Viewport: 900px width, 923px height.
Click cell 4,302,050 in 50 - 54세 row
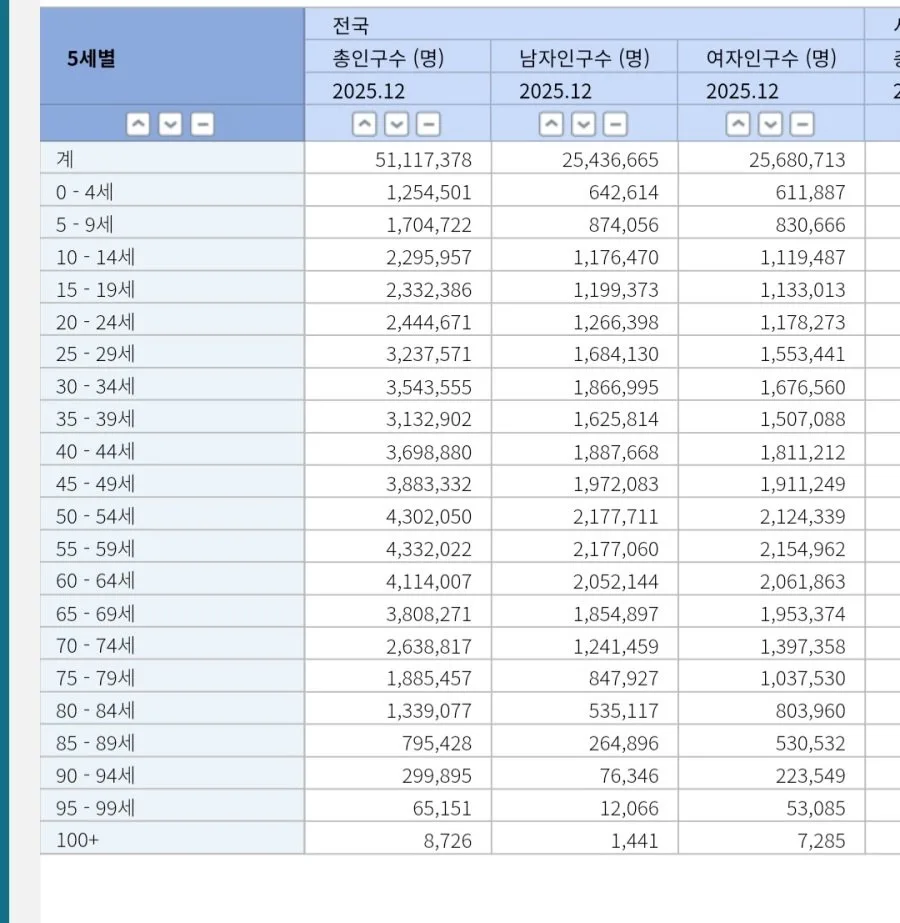click(x=398, y=514)
